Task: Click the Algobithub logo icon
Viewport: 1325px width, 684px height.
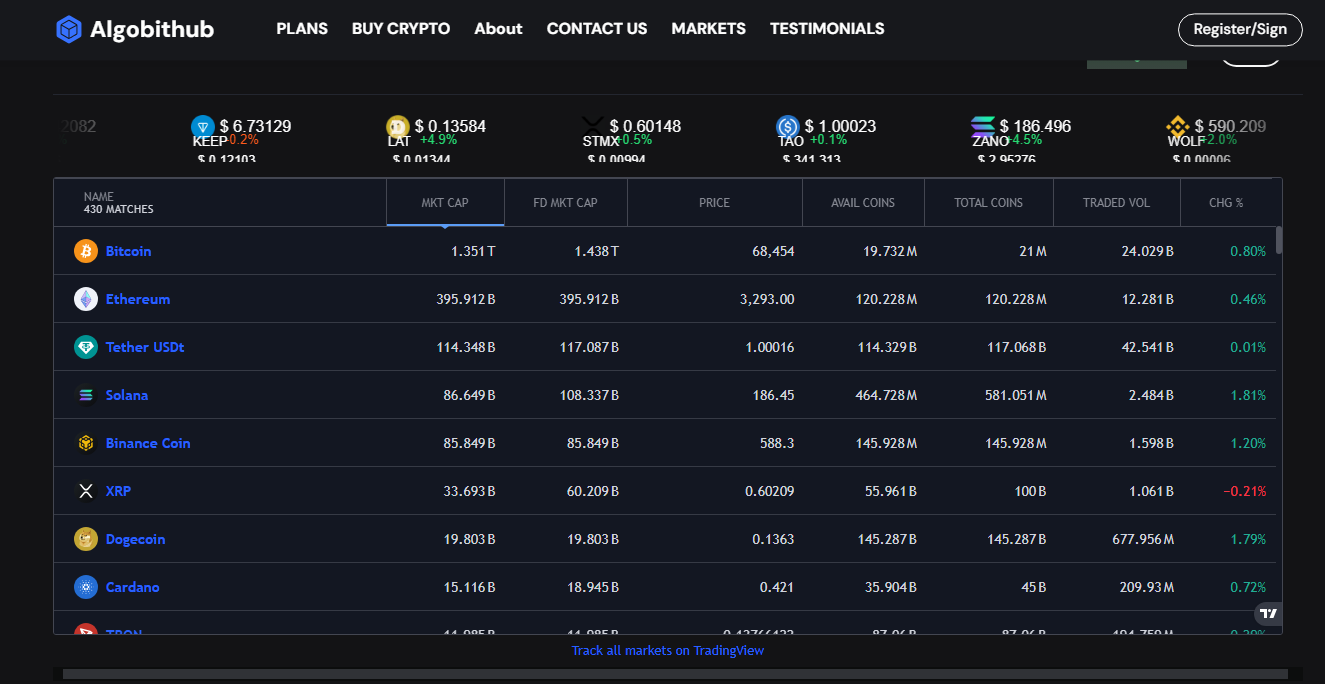Action: [x=69, y=29]
